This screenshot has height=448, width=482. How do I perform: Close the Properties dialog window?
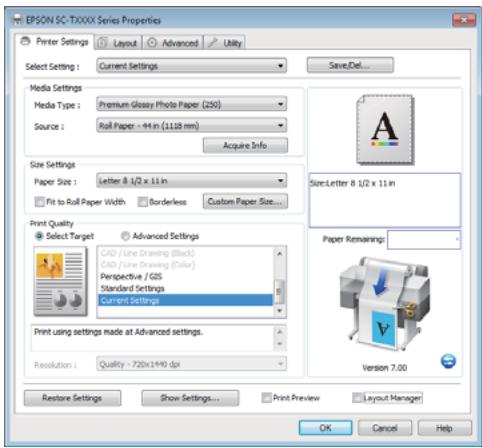coord(464,20)
